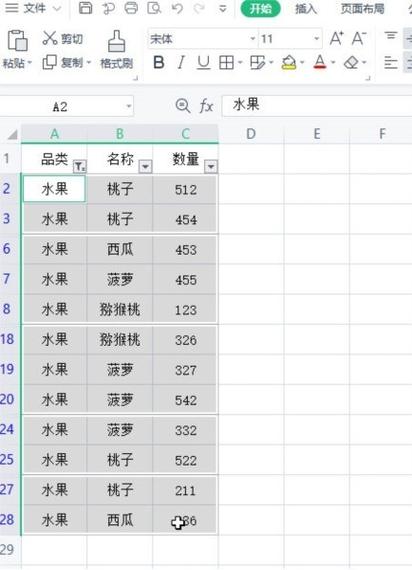Click 西瓜 cell in row 28

click(x=120, y=521)
